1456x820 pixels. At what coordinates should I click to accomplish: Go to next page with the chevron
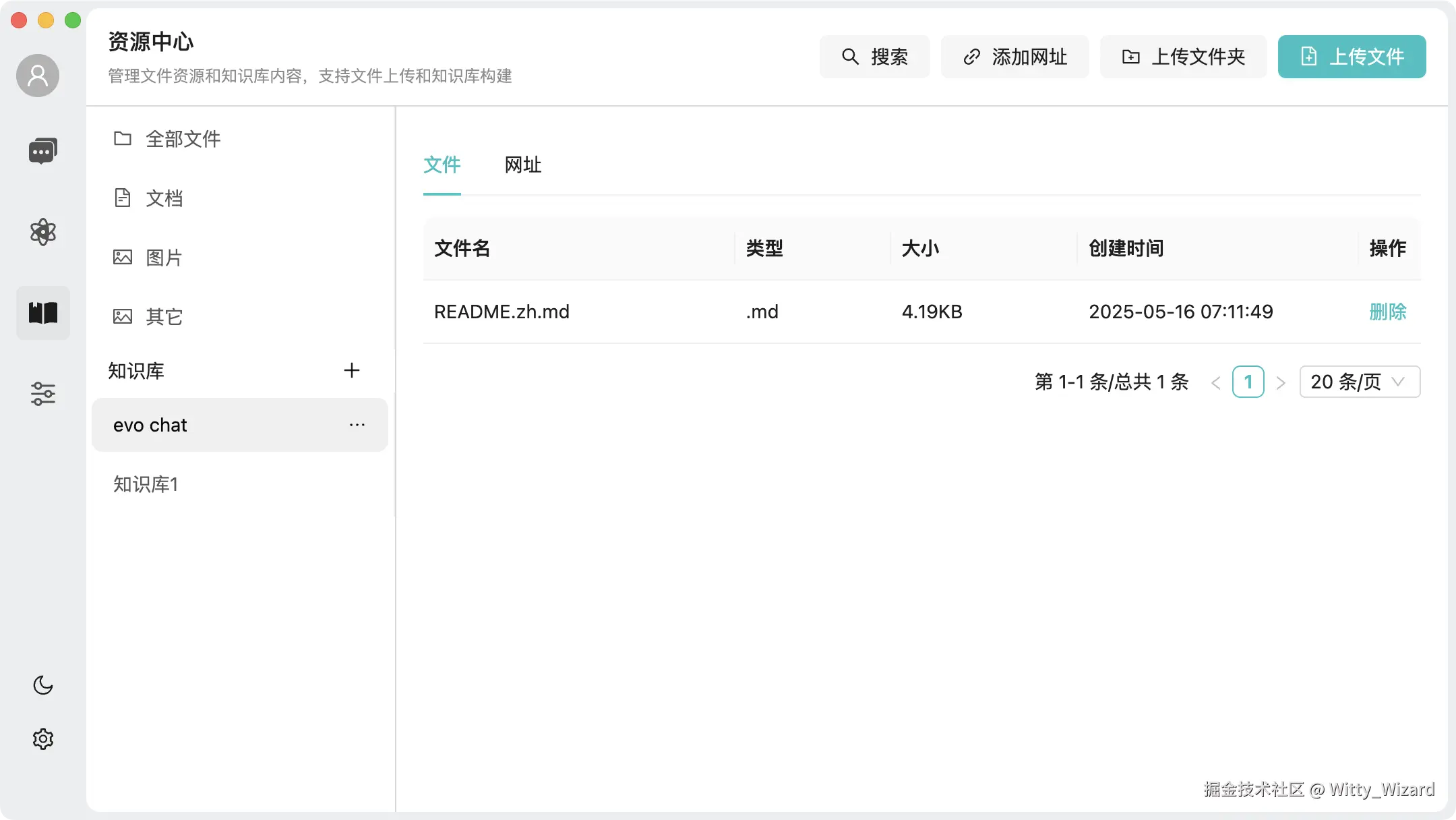pyautogui.click(x=1280, y=382)
